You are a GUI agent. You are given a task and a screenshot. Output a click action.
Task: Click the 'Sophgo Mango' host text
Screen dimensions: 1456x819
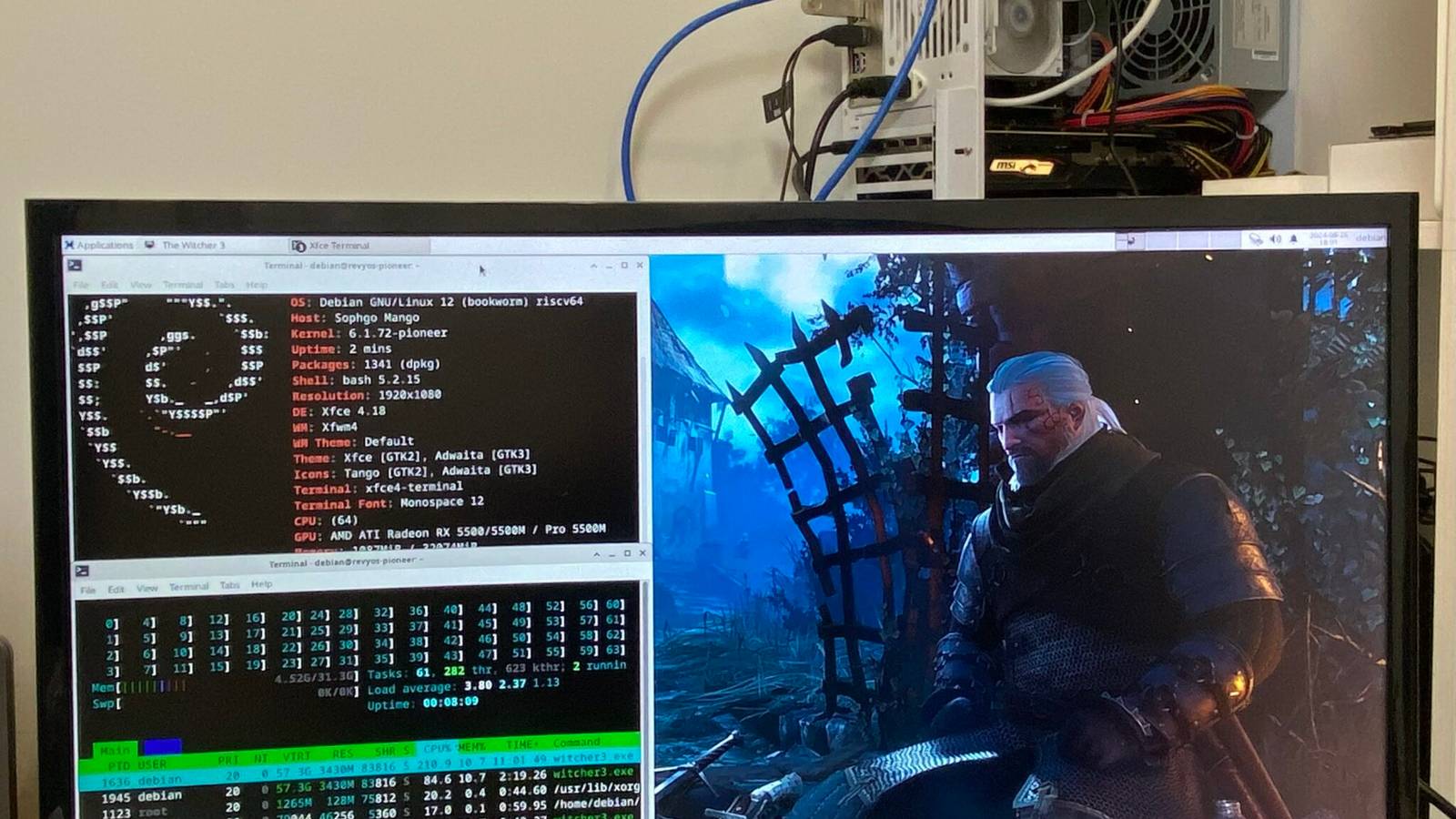tap(376, 318)
